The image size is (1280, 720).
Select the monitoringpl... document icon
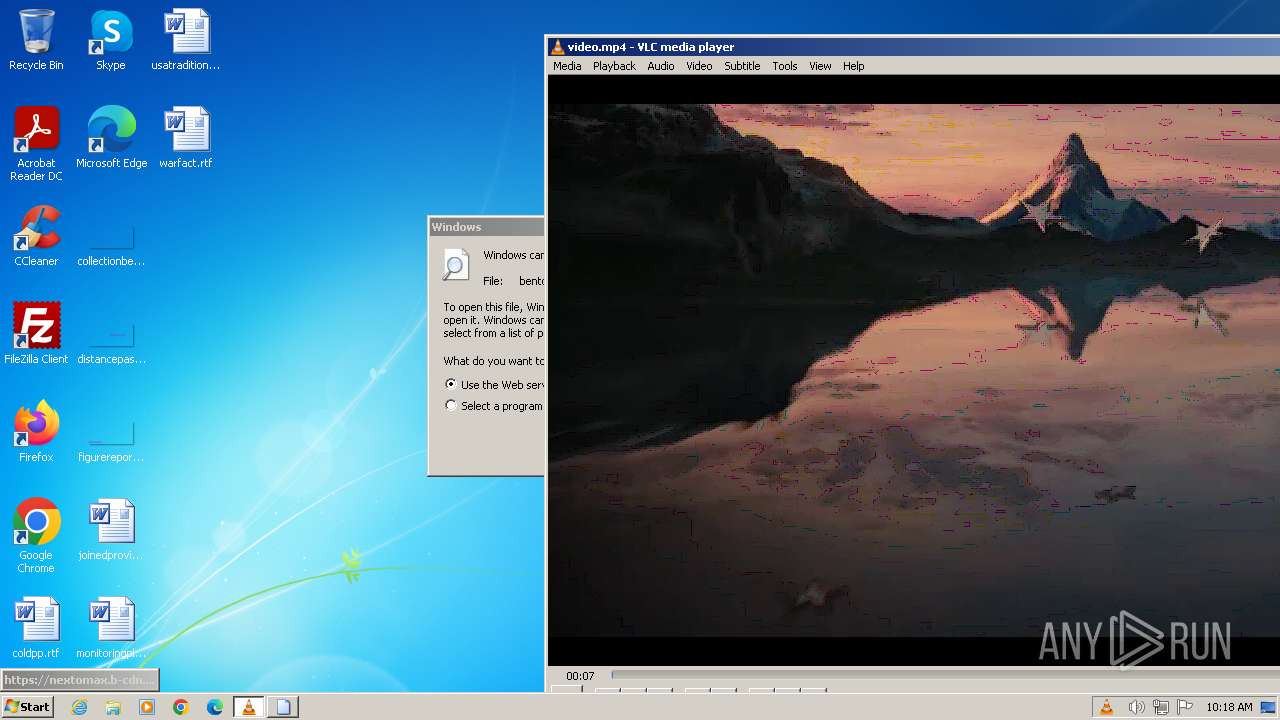point(111,628)
